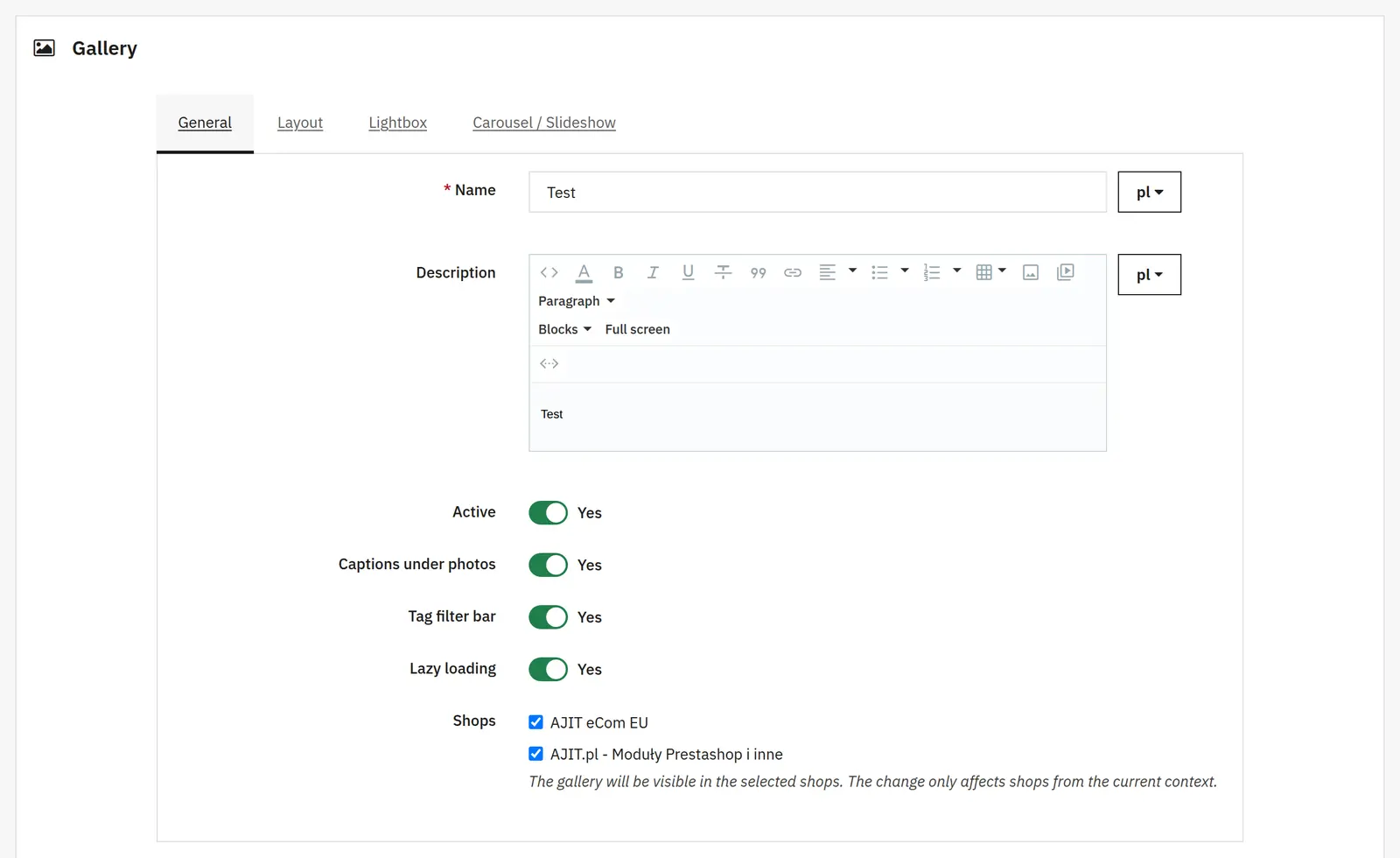Click the insert link icon

tap(793, 273)
